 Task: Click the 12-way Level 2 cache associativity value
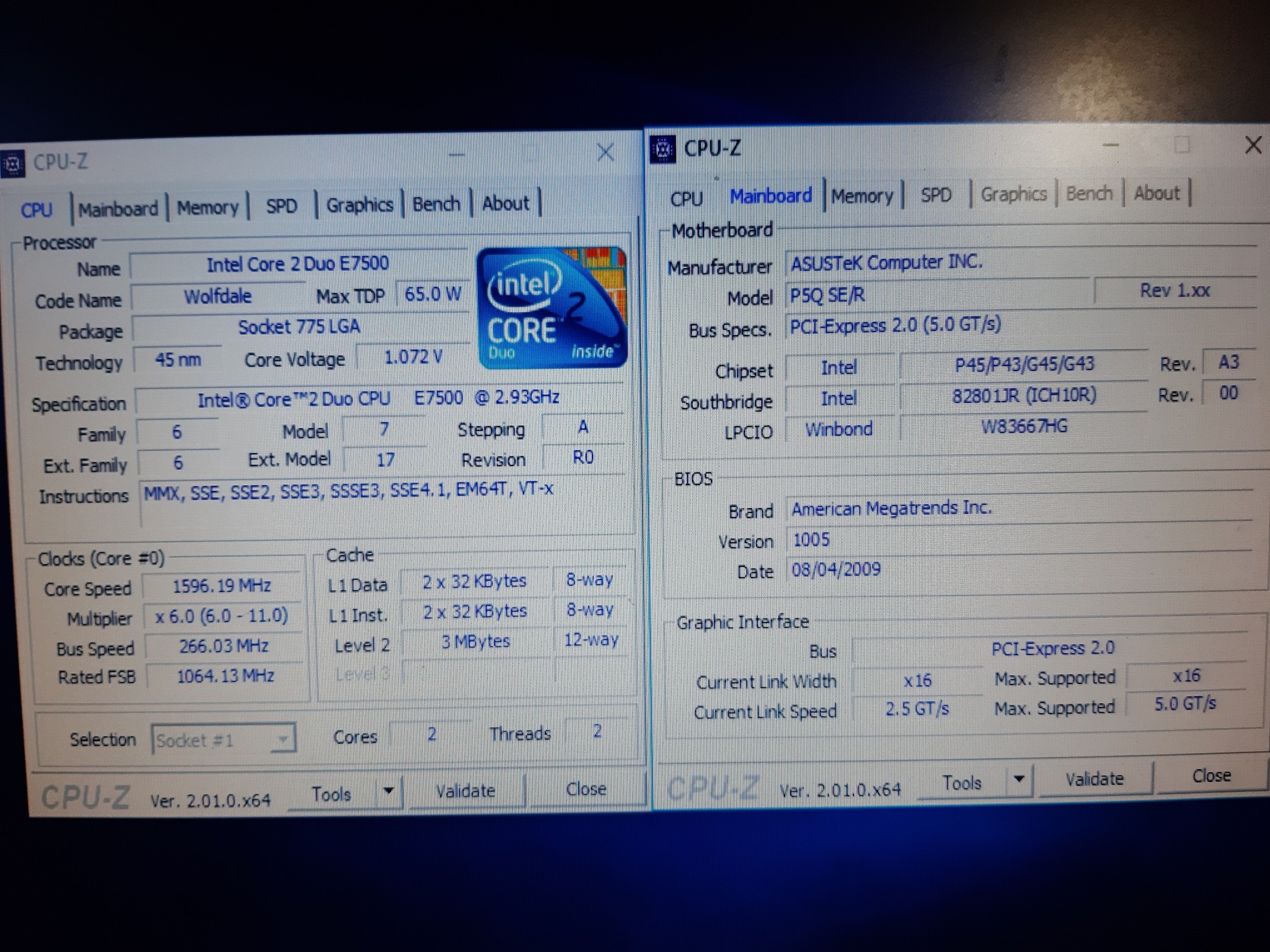(590, 640)
